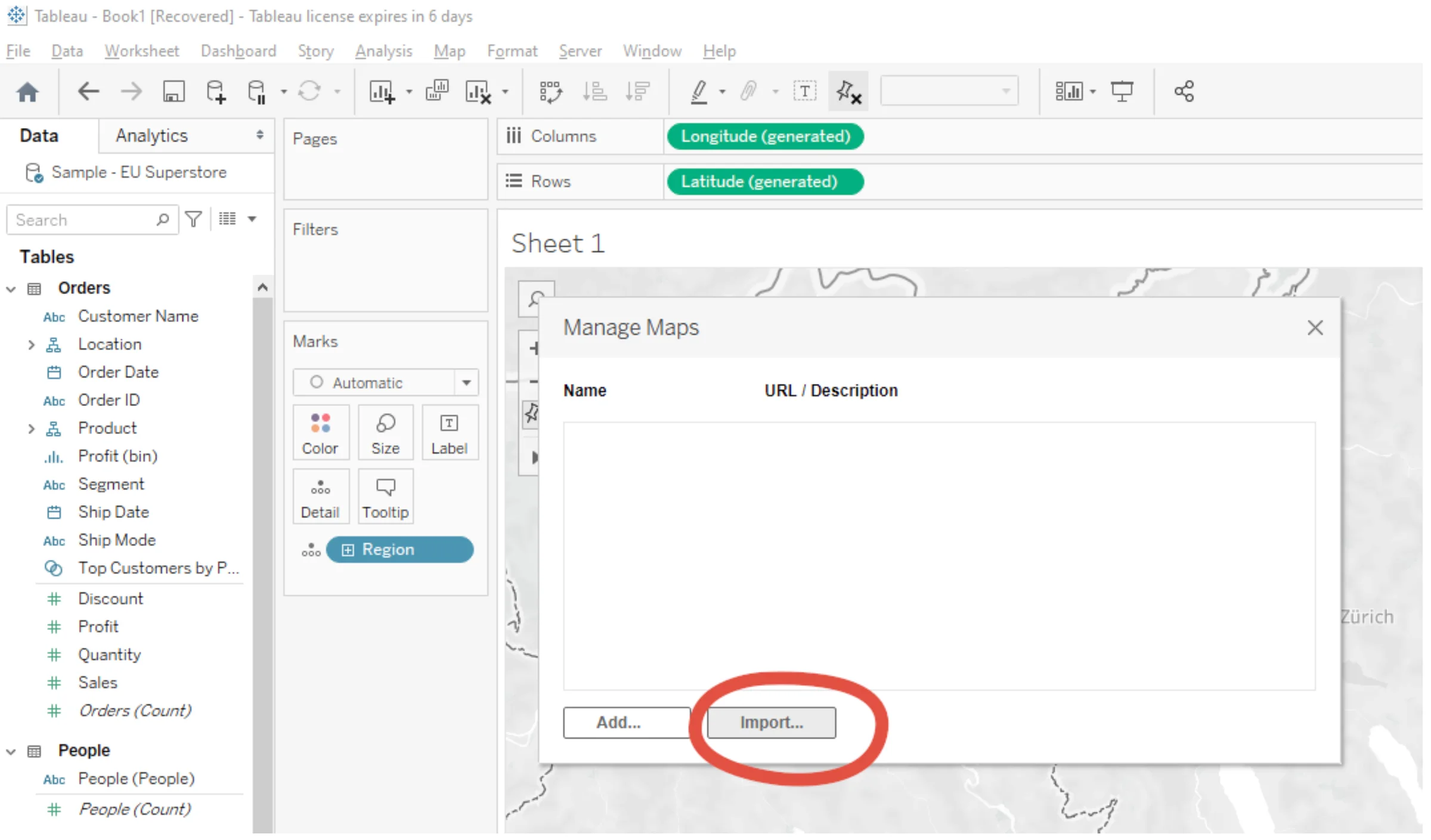The width and height of the screenshot is (1431, 840).
Task: Select the Discount measure
Action: (111, 599)
